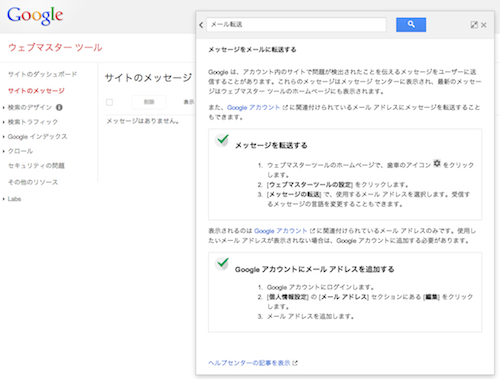
Task: Toggle the select-all messages checkbox
Action: pos(109,102)
